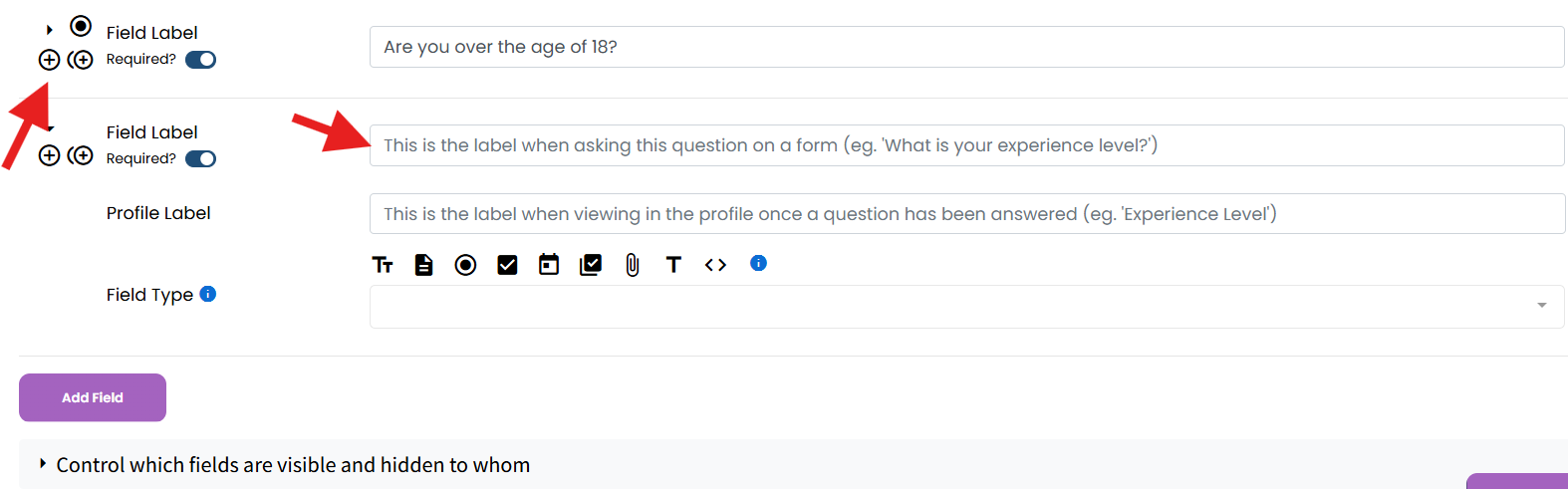Toggle Required for the age-of-18 question
Viewport: 1568px width, 489px height.
200,60
